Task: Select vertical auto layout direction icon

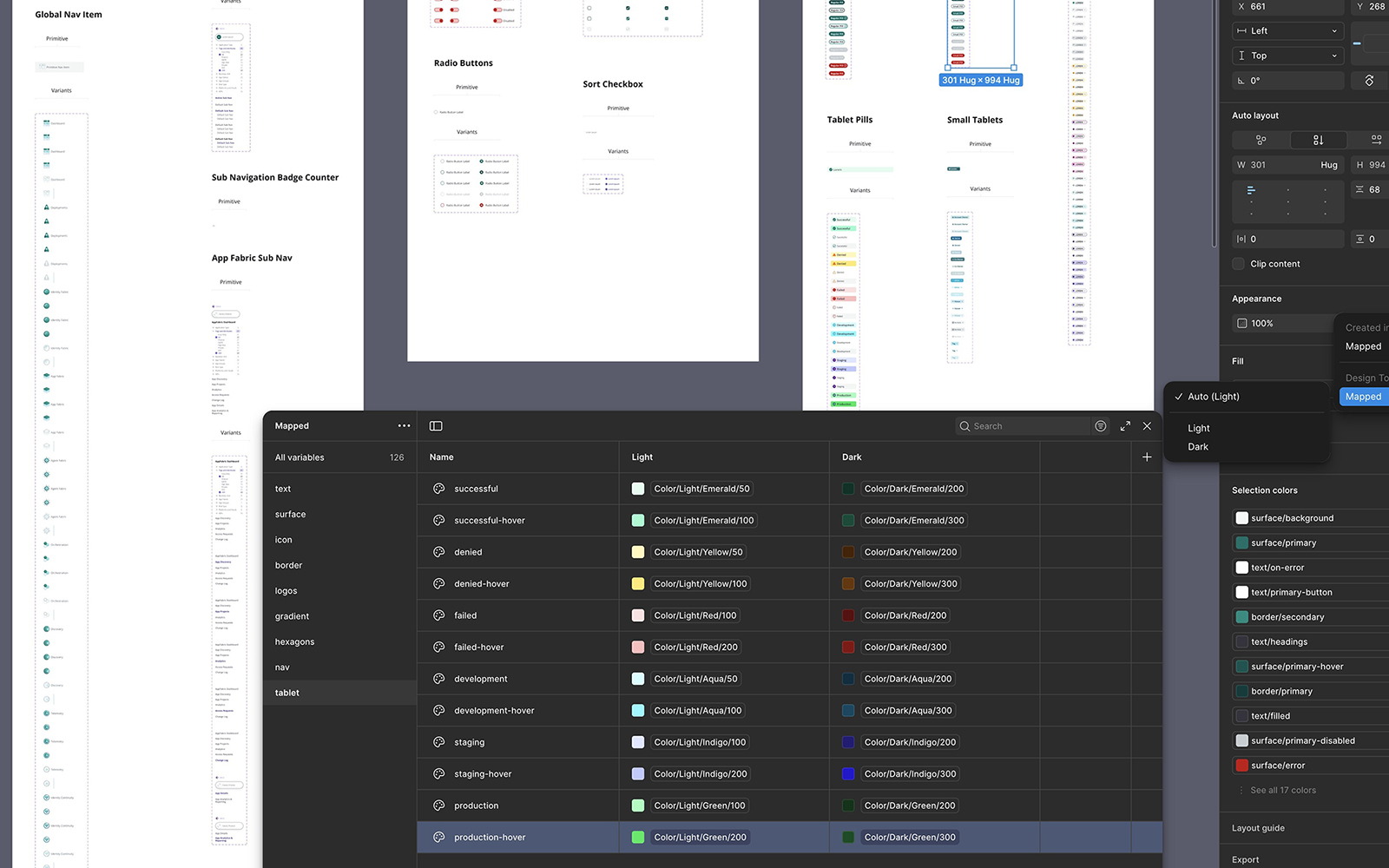Action: (x=1318, y=140)
